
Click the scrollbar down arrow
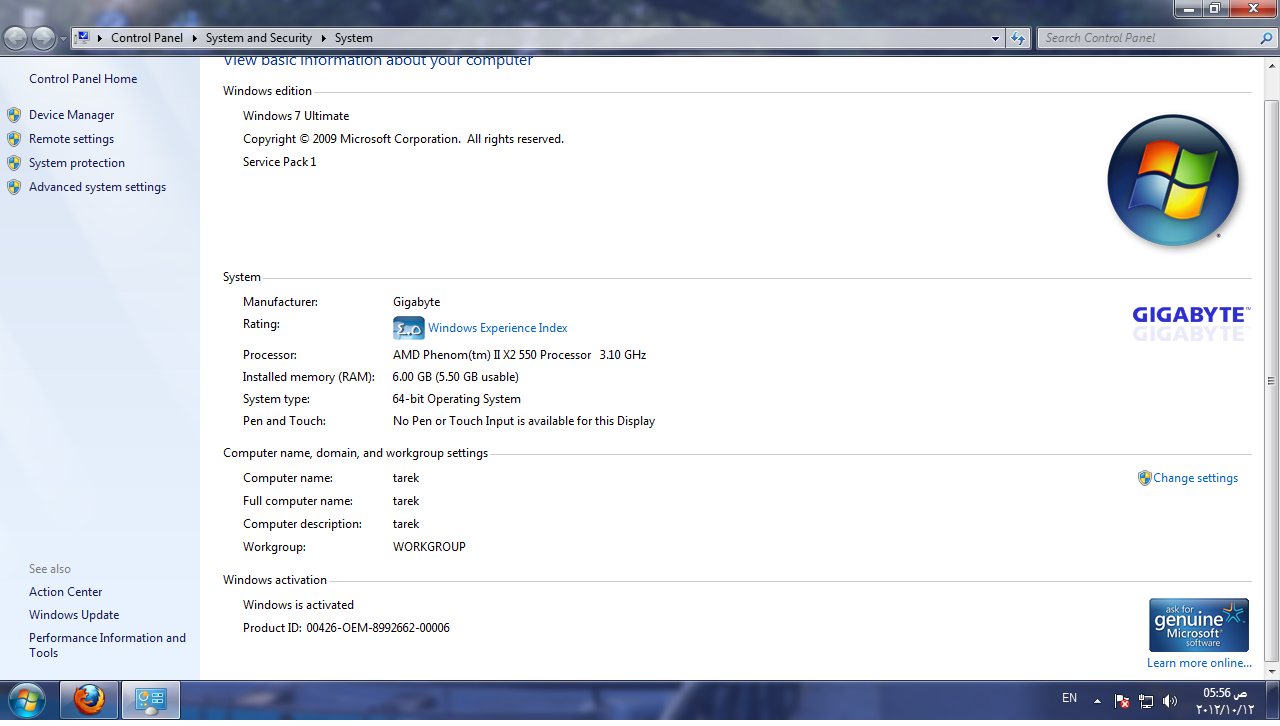1272,671
